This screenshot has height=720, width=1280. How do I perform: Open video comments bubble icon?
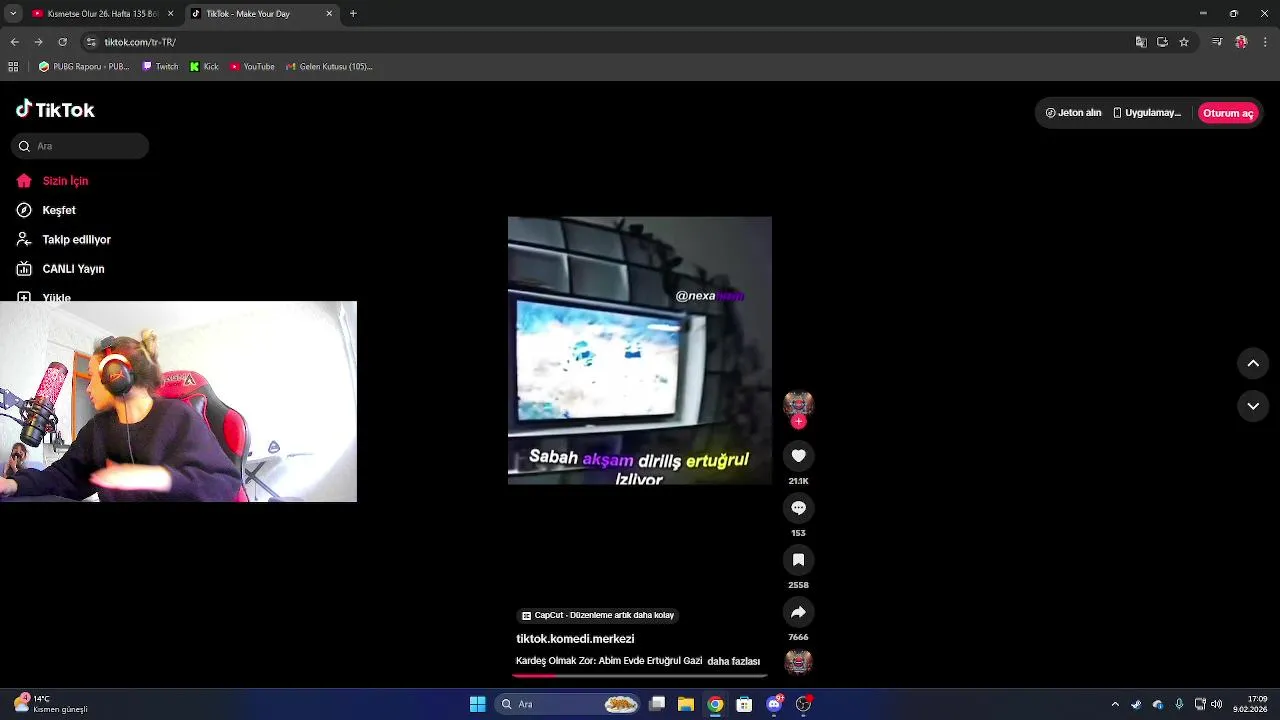[798, 508]
